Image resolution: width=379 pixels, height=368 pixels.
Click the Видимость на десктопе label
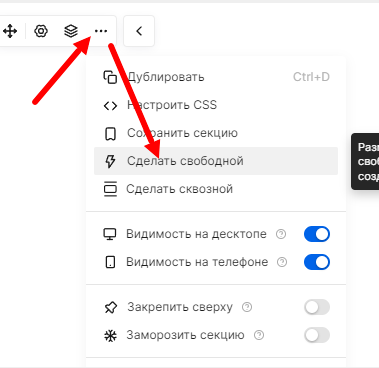tap(196, 234)
